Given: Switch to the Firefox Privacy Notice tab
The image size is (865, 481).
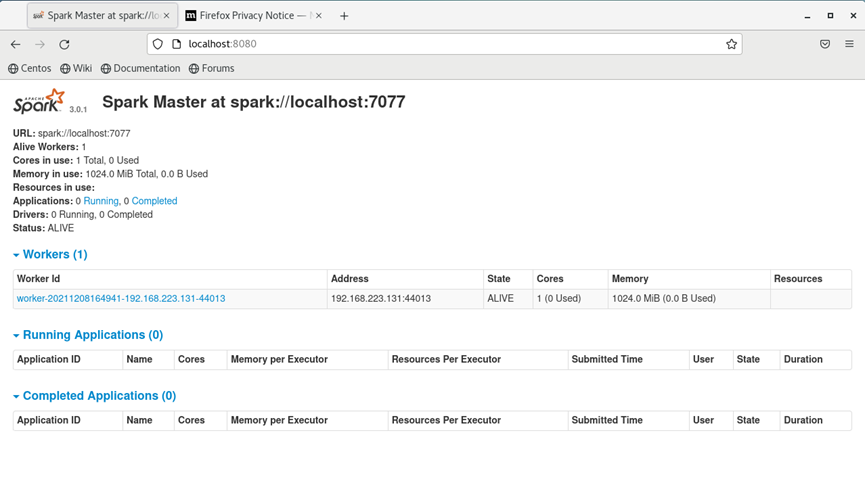Looking at the screenshot, I should tap(254, 16).
